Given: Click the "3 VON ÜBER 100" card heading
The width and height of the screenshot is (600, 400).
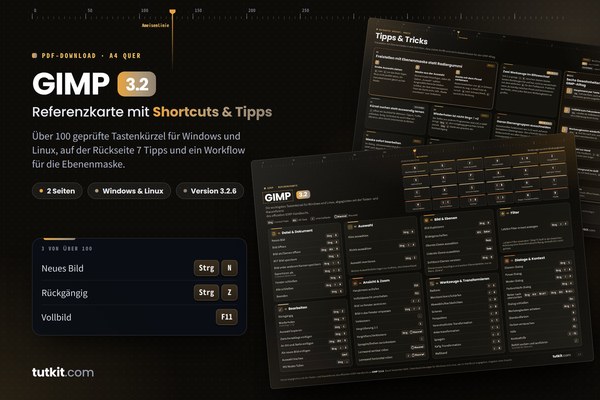Looking at the screenshot, I should coord(67,248).
